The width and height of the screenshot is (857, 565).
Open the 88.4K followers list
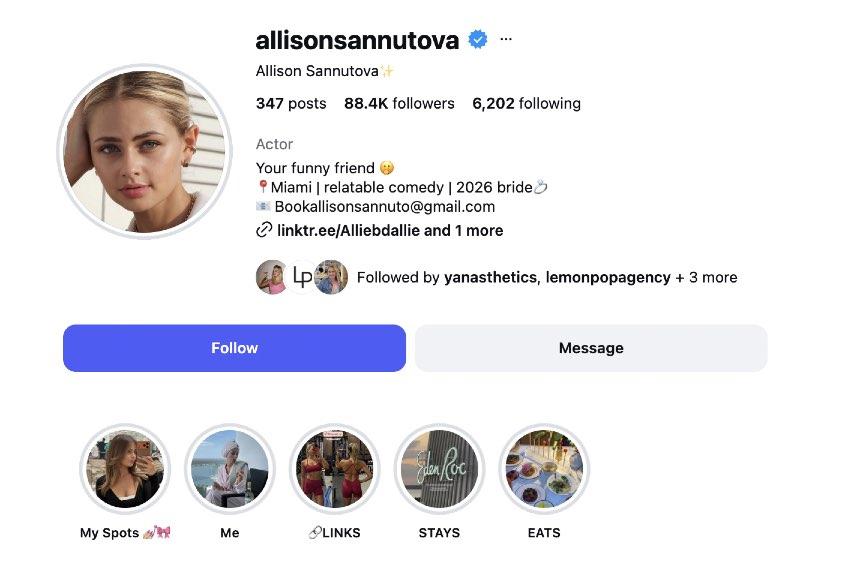pos(399,103)
